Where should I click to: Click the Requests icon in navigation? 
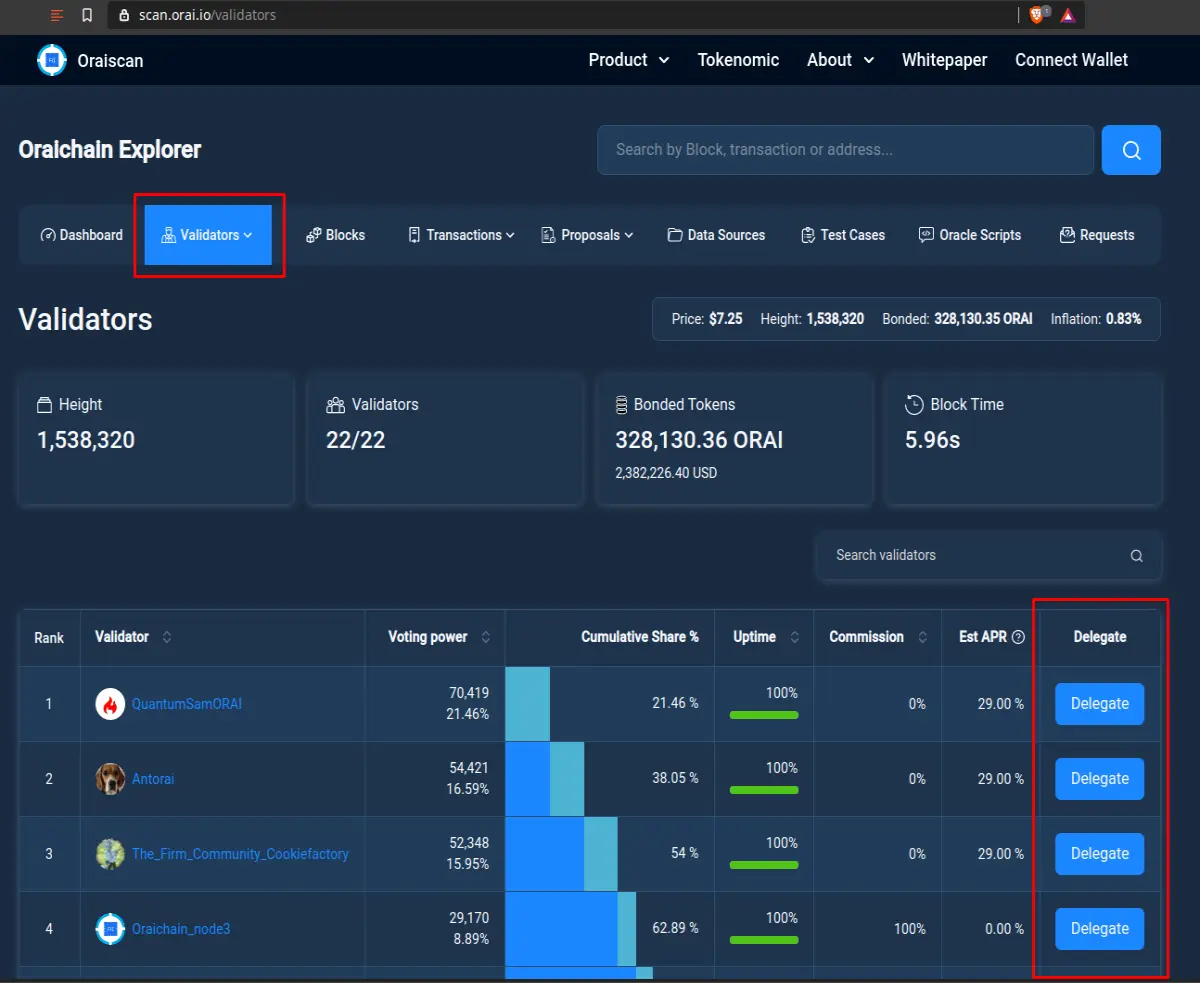pos(1067,235)
